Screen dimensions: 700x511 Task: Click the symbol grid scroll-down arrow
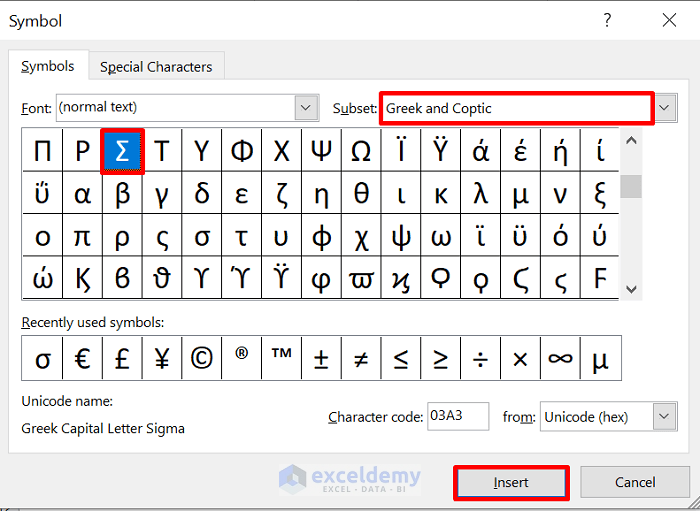pyautogui.click(x=631, y=289)
